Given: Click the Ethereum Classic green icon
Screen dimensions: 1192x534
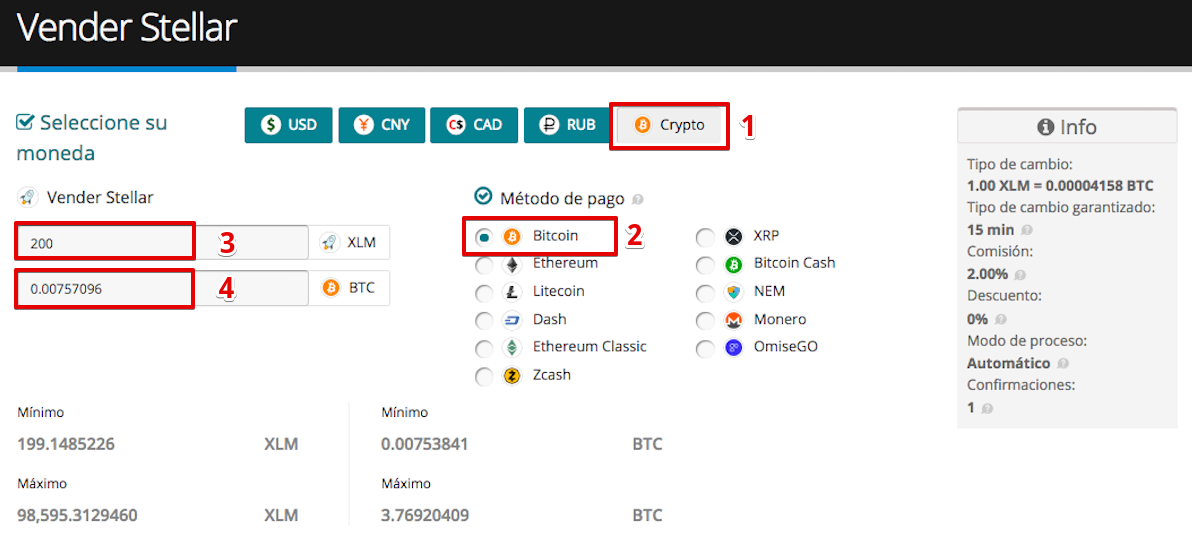Looking at the screenshot, I should tap(512, 348).
